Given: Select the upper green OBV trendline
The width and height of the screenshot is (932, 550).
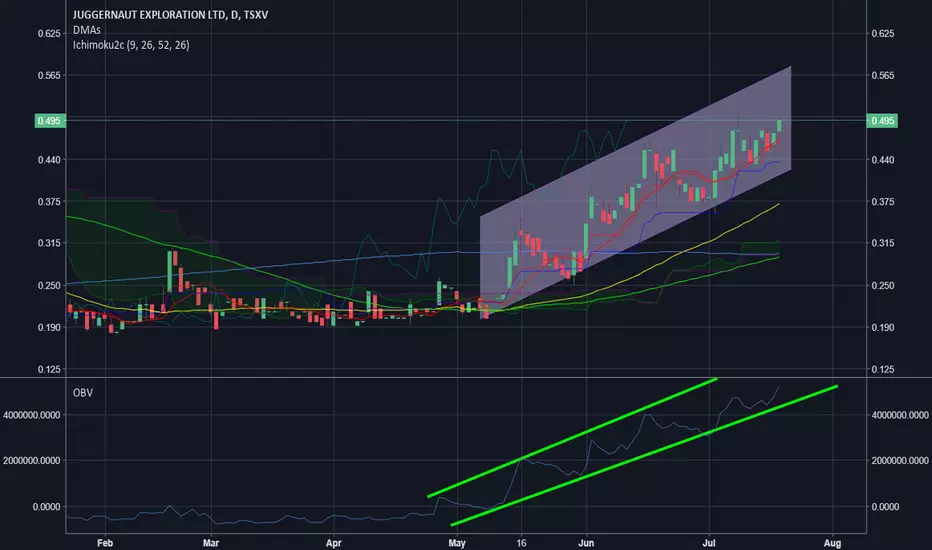Looking at the screenshot, I should (572, 437).
